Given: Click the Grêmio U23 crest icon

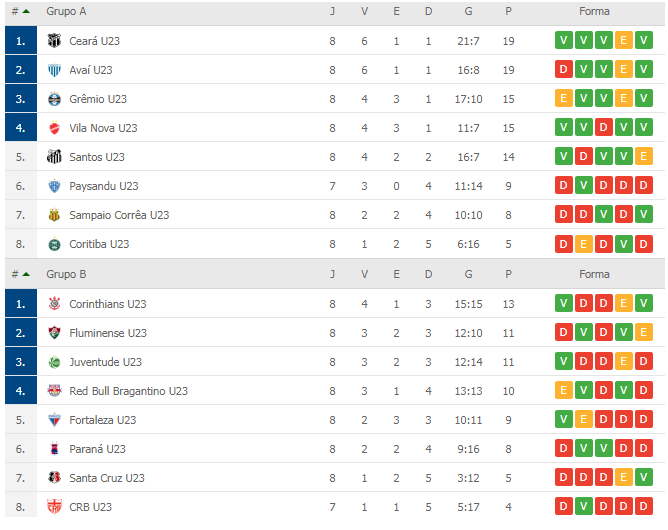Looking at the screenshot, I should click(x=54, y=99).
